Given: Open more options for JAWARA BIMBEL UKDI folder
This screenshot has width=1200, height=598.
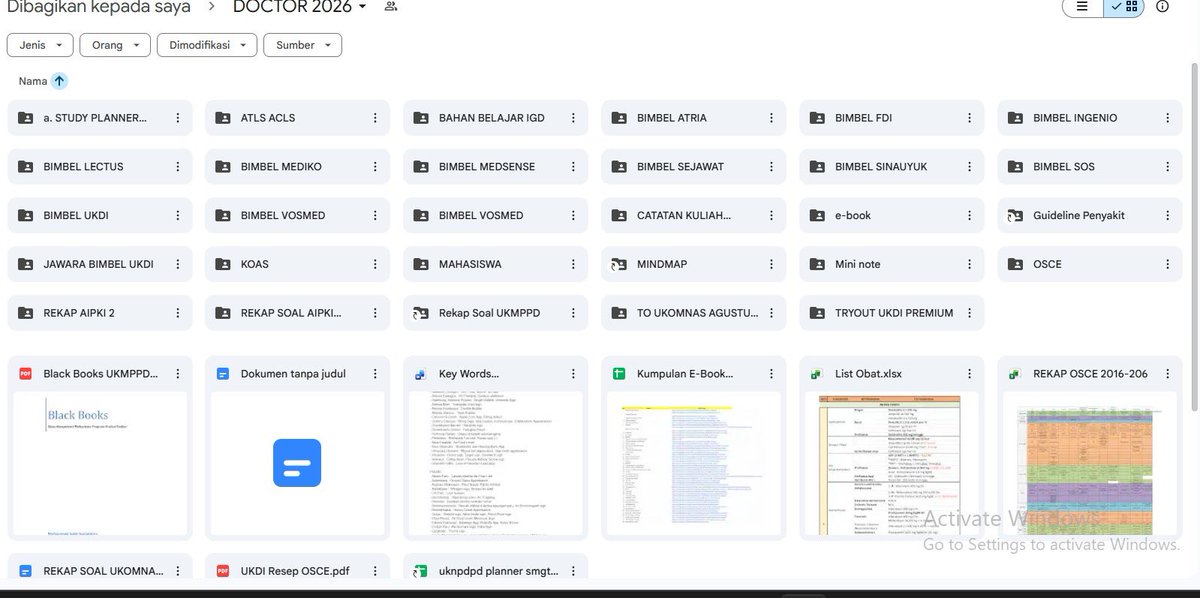Looking at the screenshot, I should (x=177, y=265).
